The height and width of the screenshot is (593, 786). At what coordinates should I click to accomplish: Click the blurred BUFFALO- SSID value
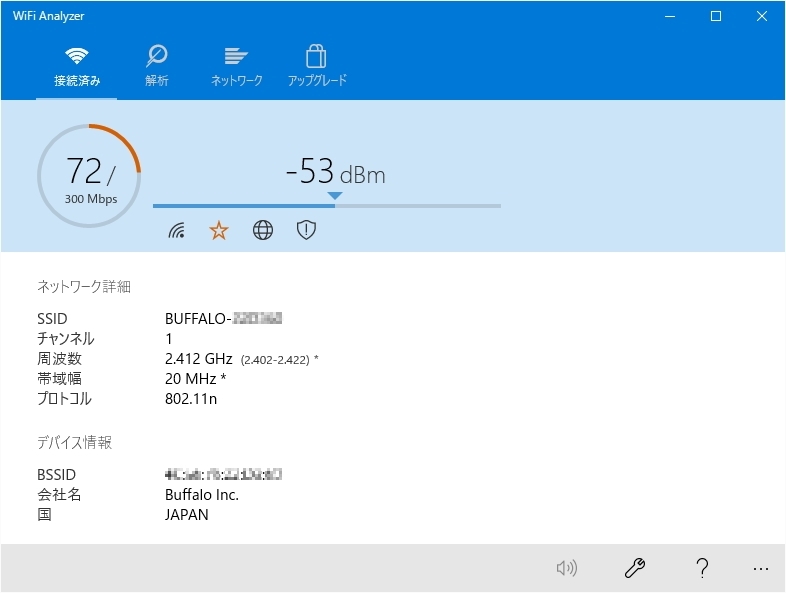223,318
